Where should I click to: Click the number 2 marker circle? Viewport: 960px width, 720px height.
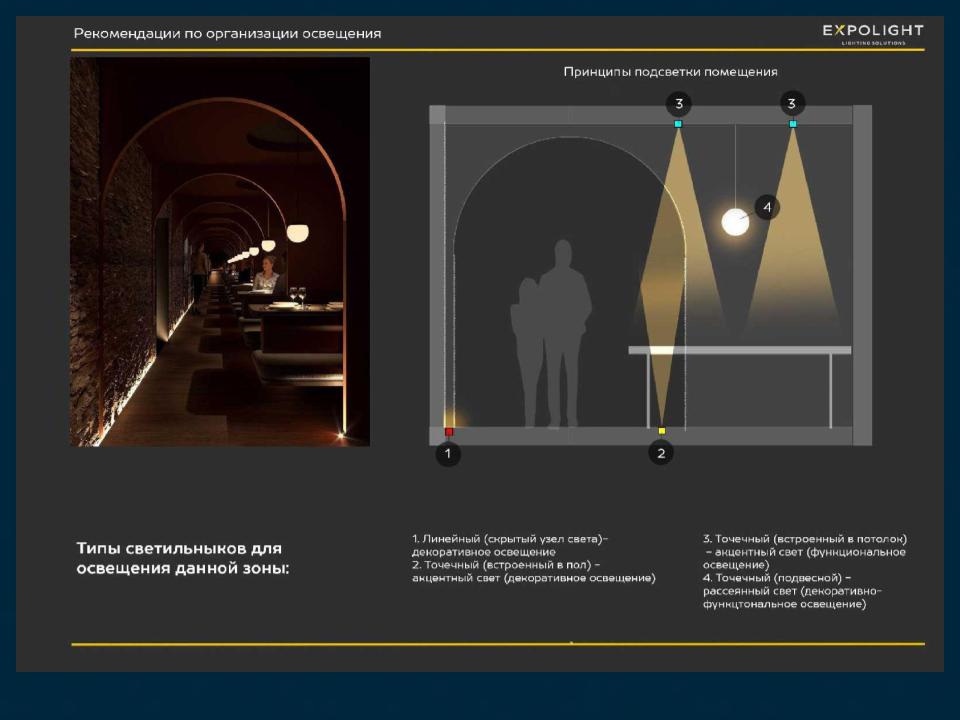pyautogui.click(x=660, y=453)
